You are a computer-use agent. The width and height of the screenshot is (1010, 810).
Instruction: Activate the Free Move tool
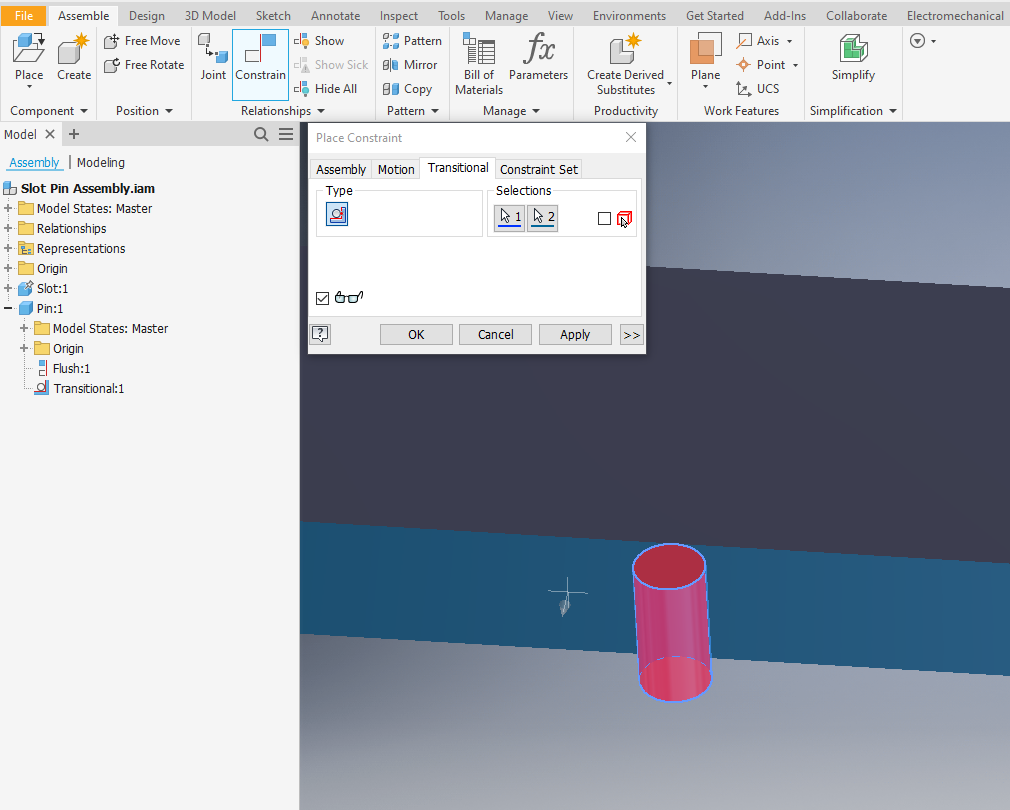[x=142, y=40]
